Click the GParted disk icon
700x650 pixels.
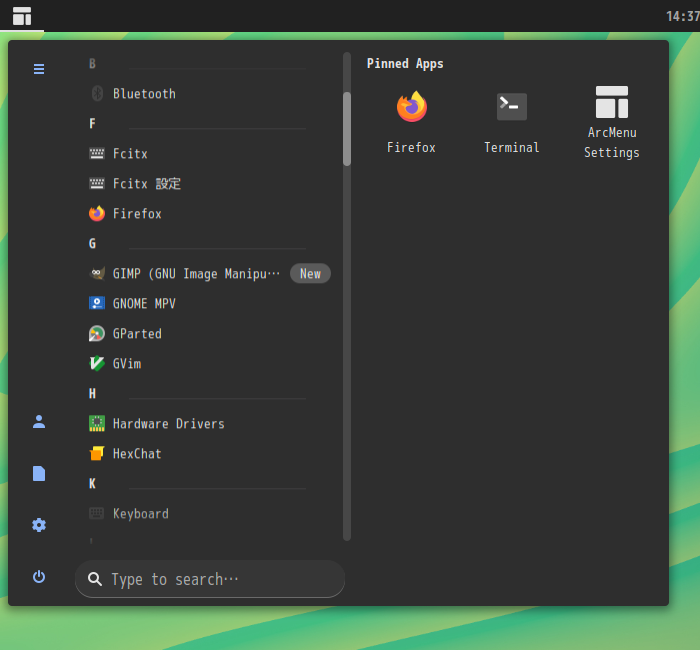point(97,333)
